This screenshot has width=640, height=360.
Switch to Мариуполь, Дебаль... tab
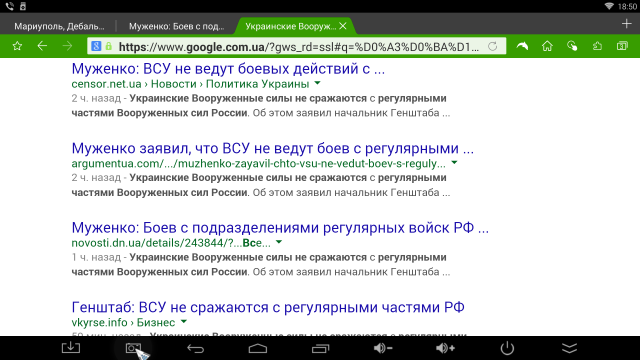point(59,26)
